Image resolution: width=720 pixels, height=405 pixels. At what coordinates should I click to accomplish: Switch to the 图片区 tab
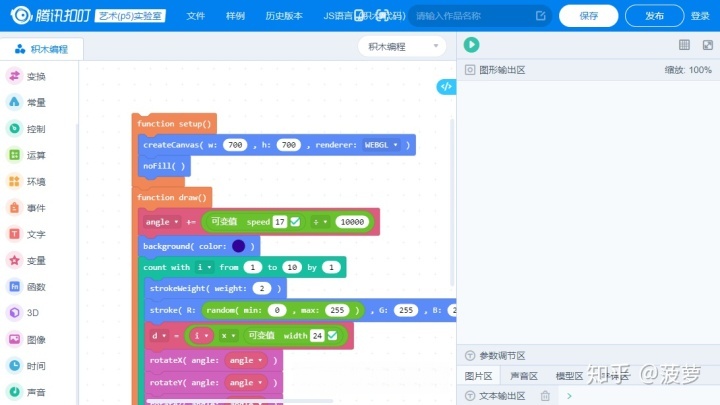tap(478, 376)
